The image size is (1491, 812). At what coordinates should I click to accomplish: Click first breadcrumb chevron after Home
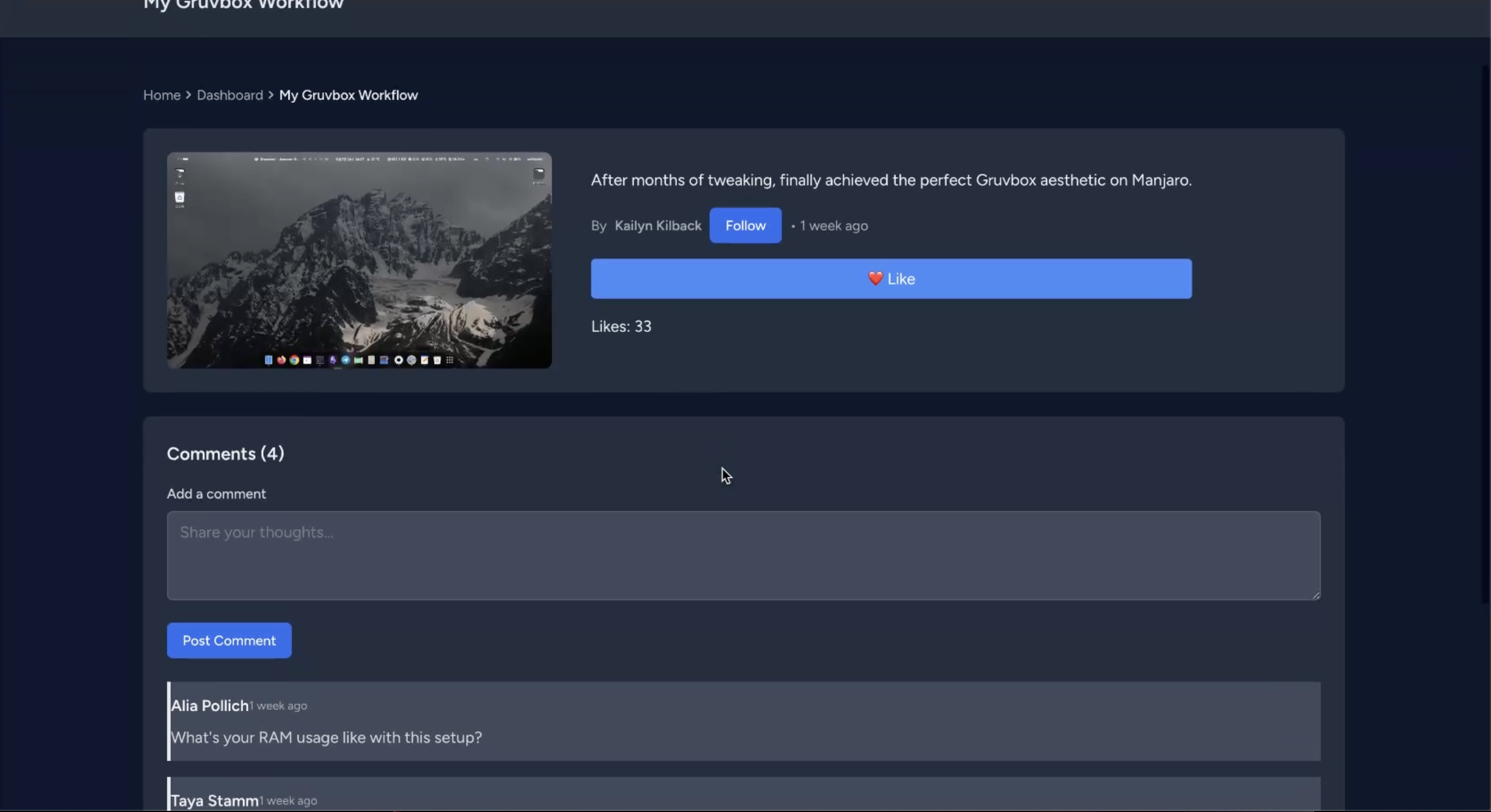(188, 95)
